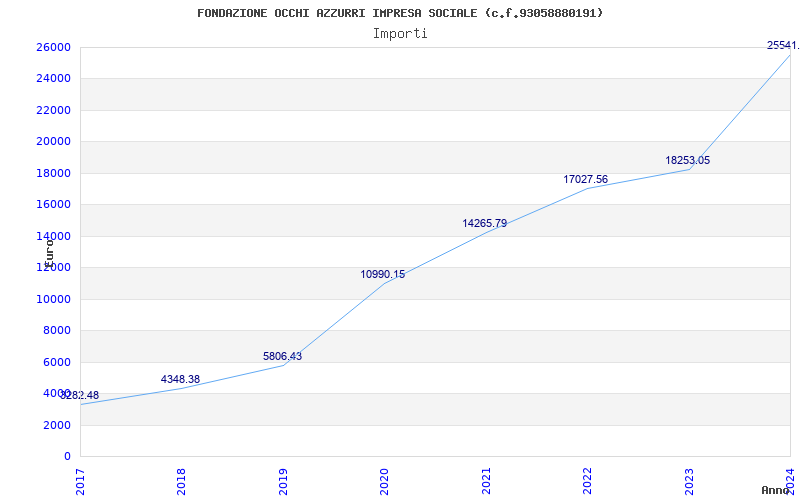Click the Euro vertical axis title

point(49,253)
